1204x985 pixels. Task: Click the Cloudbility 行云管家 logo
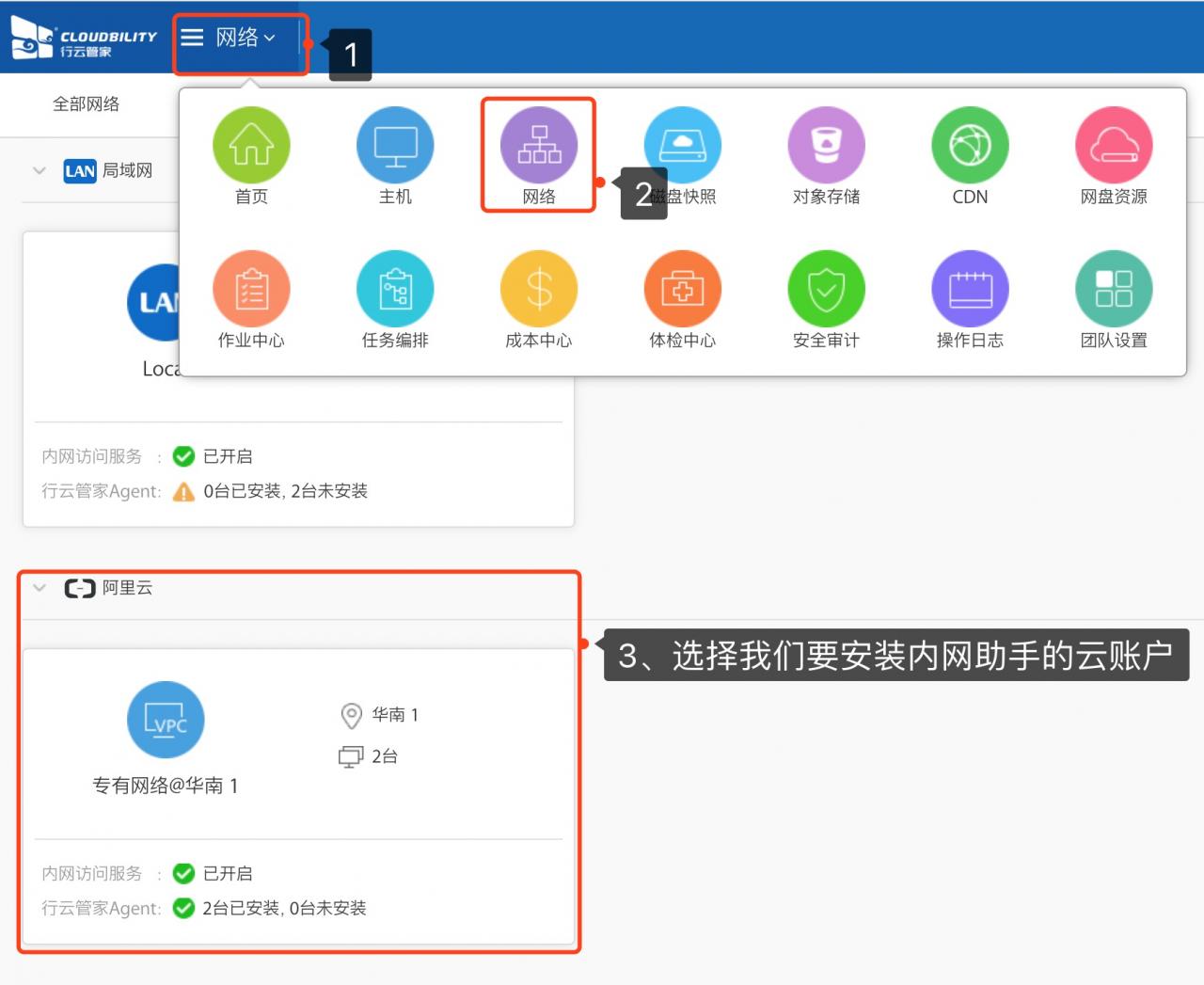coord(83,38)
